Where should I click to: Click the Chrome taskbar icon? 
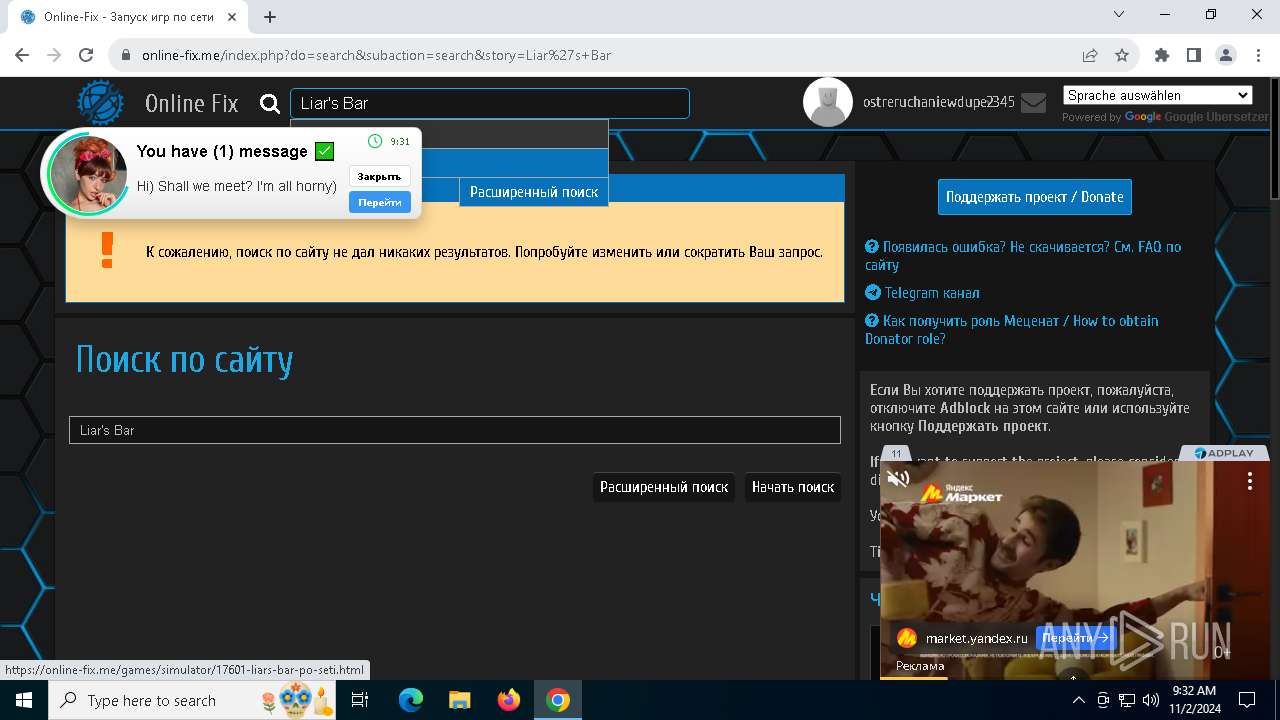tap(557, 700)
